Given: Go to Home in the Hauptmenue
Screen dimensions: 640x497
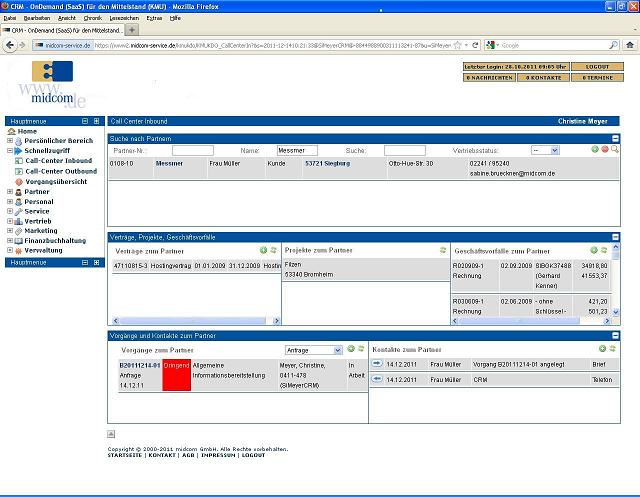Looking at the screenshot, I should 27,131.
